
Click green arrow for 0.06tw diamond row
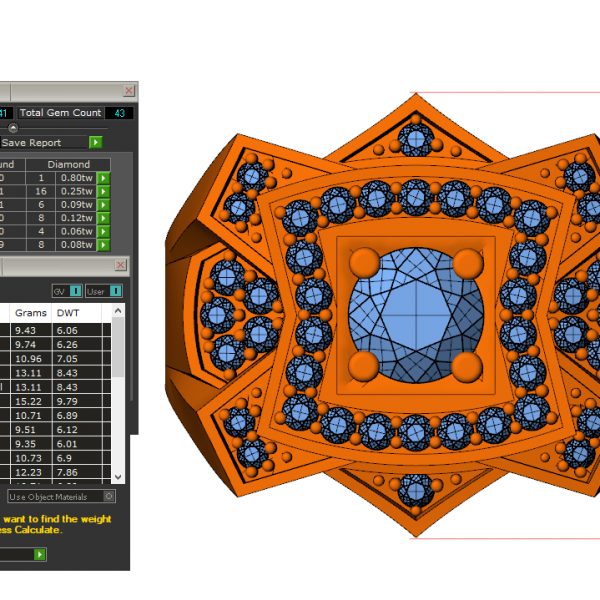coord(102,231)
